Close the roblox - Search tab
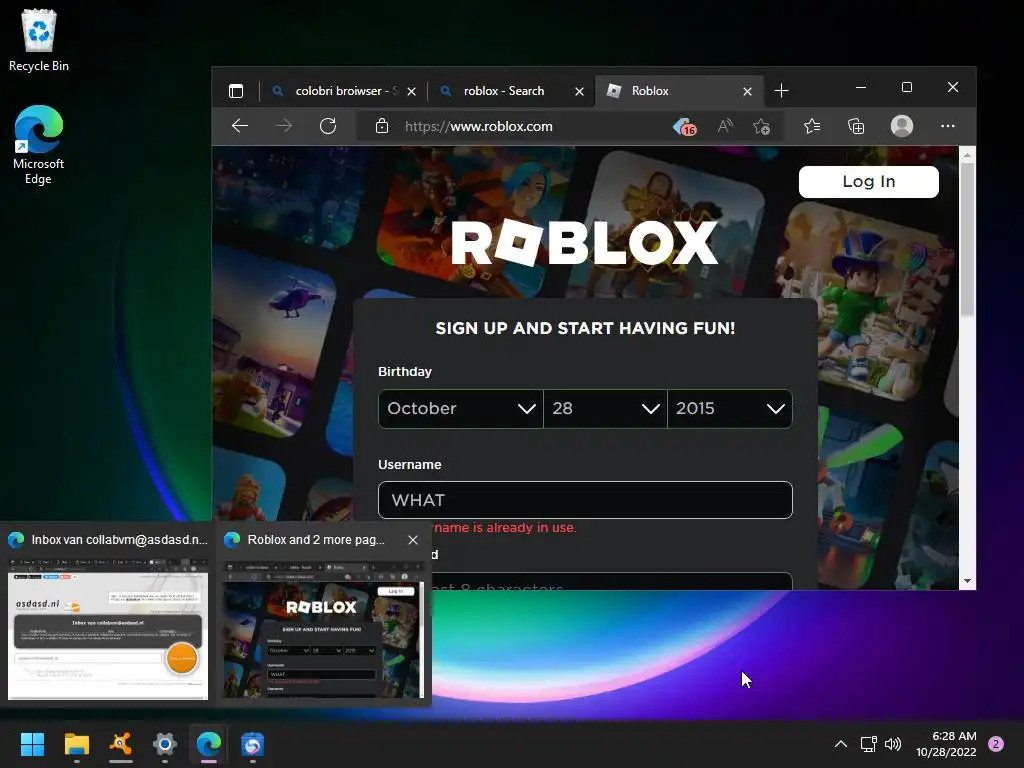The width and height of the screenshot is (1024, 768). click(579, 91)
